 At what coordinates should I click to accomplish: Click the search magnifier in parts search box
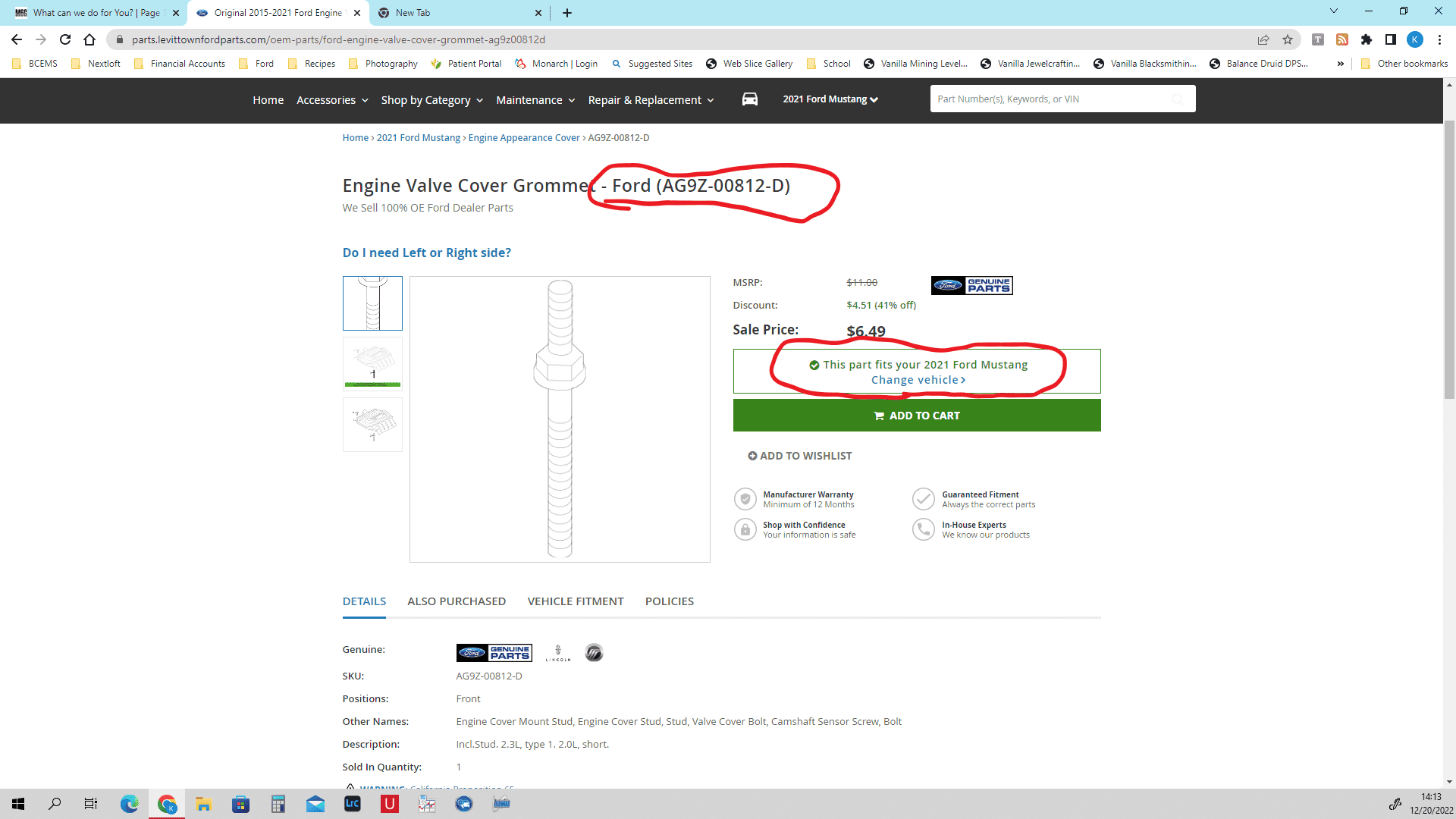(x=1178, y=99)
